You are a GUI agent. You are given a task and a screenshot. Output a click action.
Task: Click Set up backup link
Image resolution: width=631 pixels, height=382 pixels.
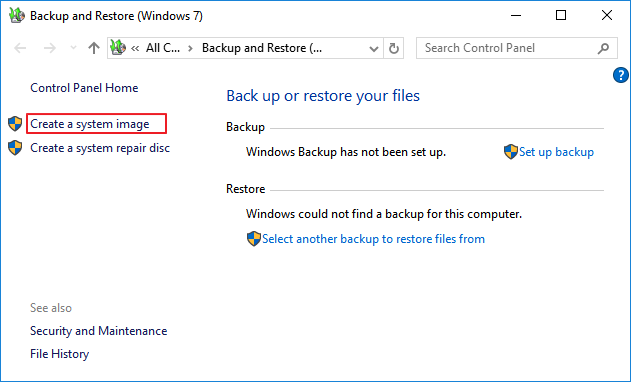tap(556, 152)
